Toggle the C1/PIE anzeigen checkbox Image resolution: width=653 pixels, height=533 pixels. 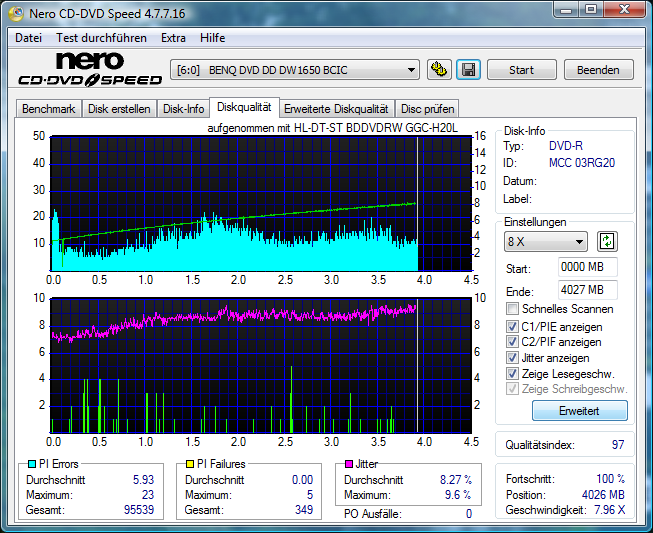513,326
